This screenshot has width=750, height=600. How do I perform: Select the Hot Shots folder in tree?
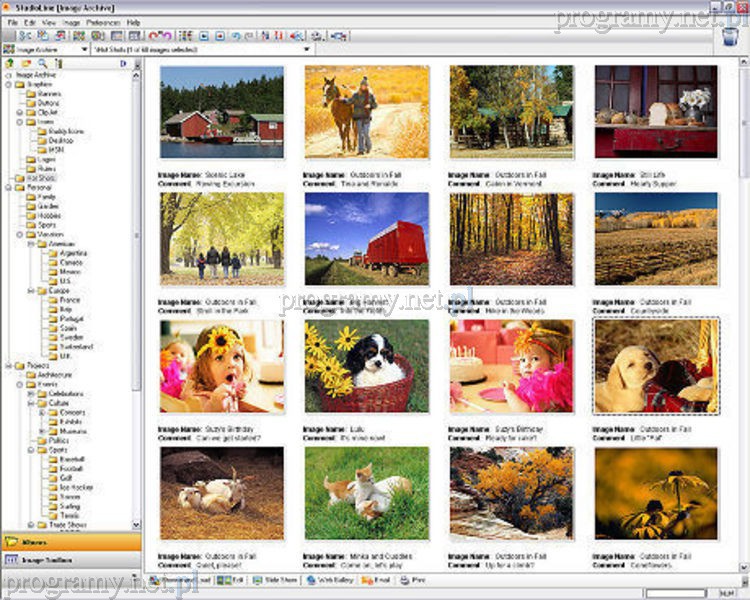click(39, 178)
